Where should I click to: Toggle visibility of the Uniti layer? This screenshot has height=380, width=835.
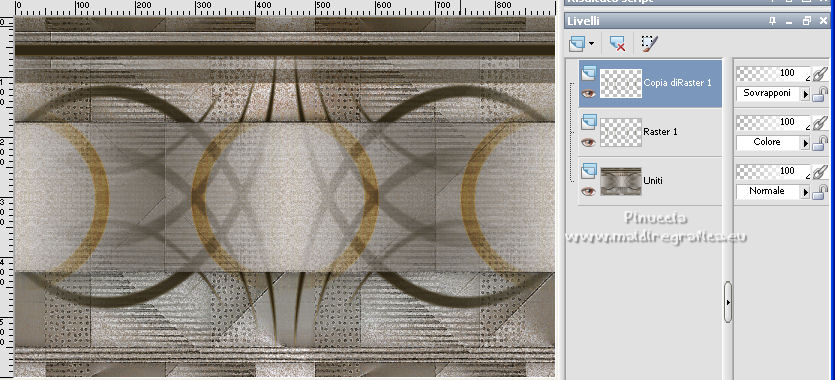588,191
